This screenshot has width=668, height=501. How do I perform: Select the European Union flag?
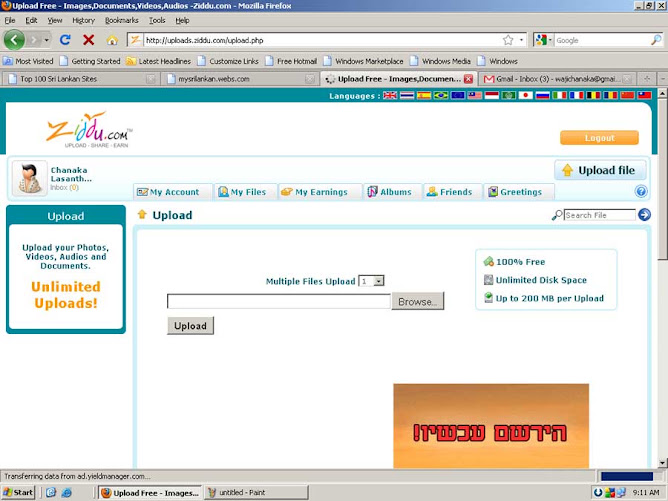(458, 95)
